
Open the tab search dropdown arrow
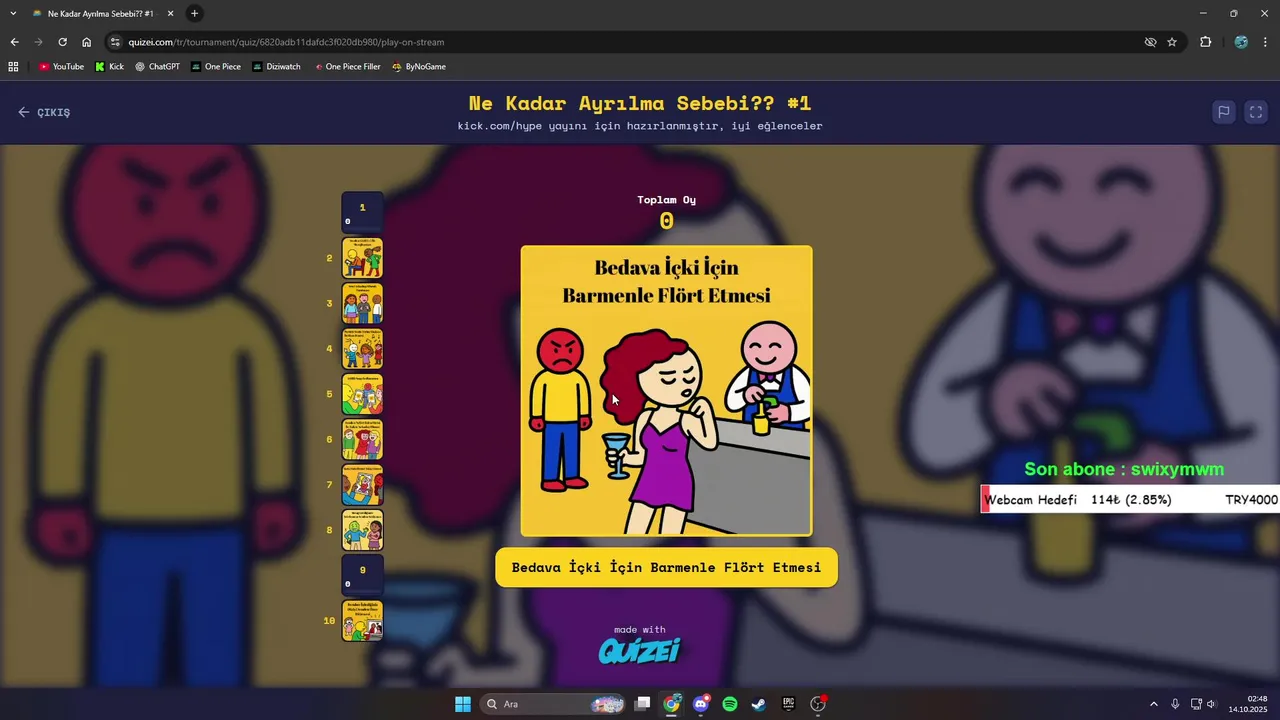coord(13,13)
